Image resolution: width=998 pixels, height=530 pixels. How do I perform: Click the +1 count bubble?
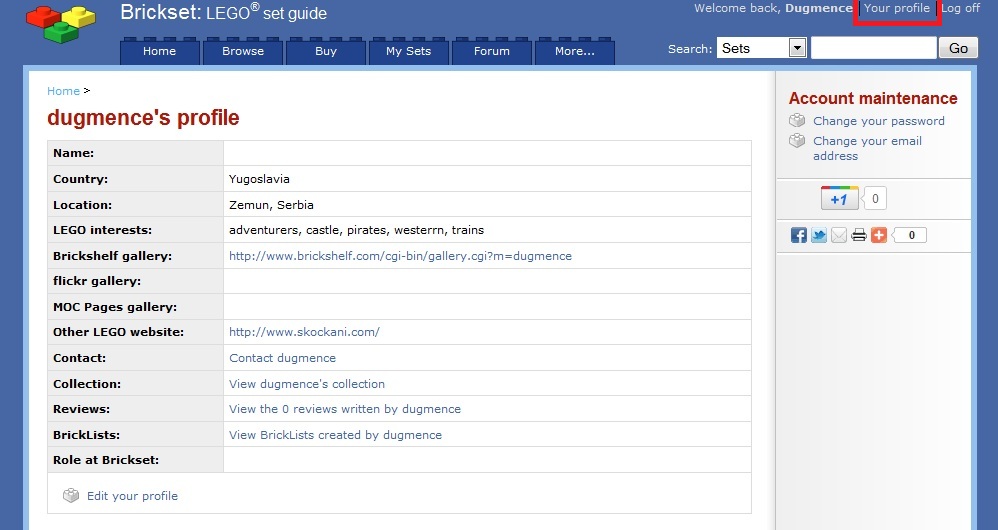pos(874,199)
